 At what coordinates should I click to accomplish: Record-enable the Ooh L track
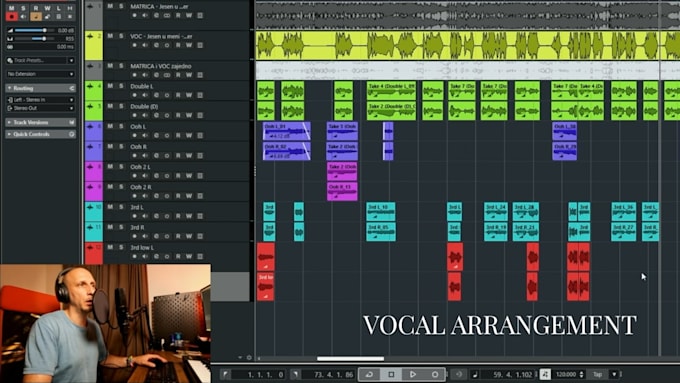(x=134, y=135)
